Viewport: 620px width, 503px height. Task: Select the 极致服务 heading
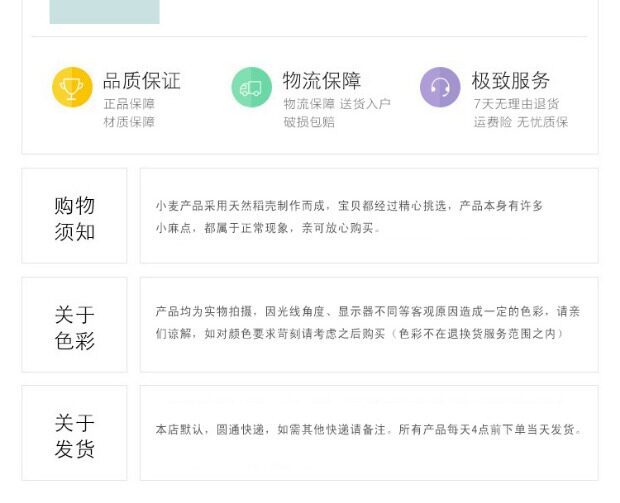click(x=510, y=81)
